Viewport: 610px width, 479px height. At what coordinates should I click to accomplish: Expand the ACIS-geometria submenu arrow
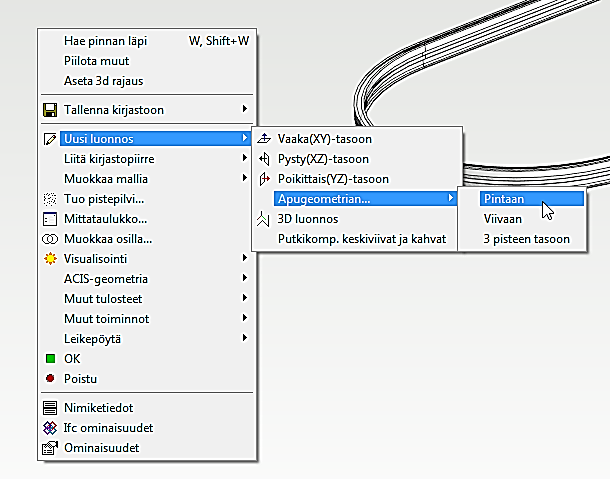pos(245,277)
